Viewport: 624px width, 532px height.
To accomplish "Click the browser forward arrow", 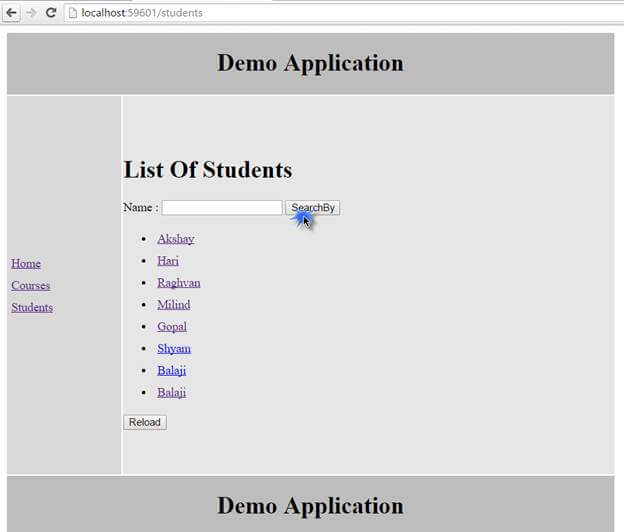I will 31,13.
